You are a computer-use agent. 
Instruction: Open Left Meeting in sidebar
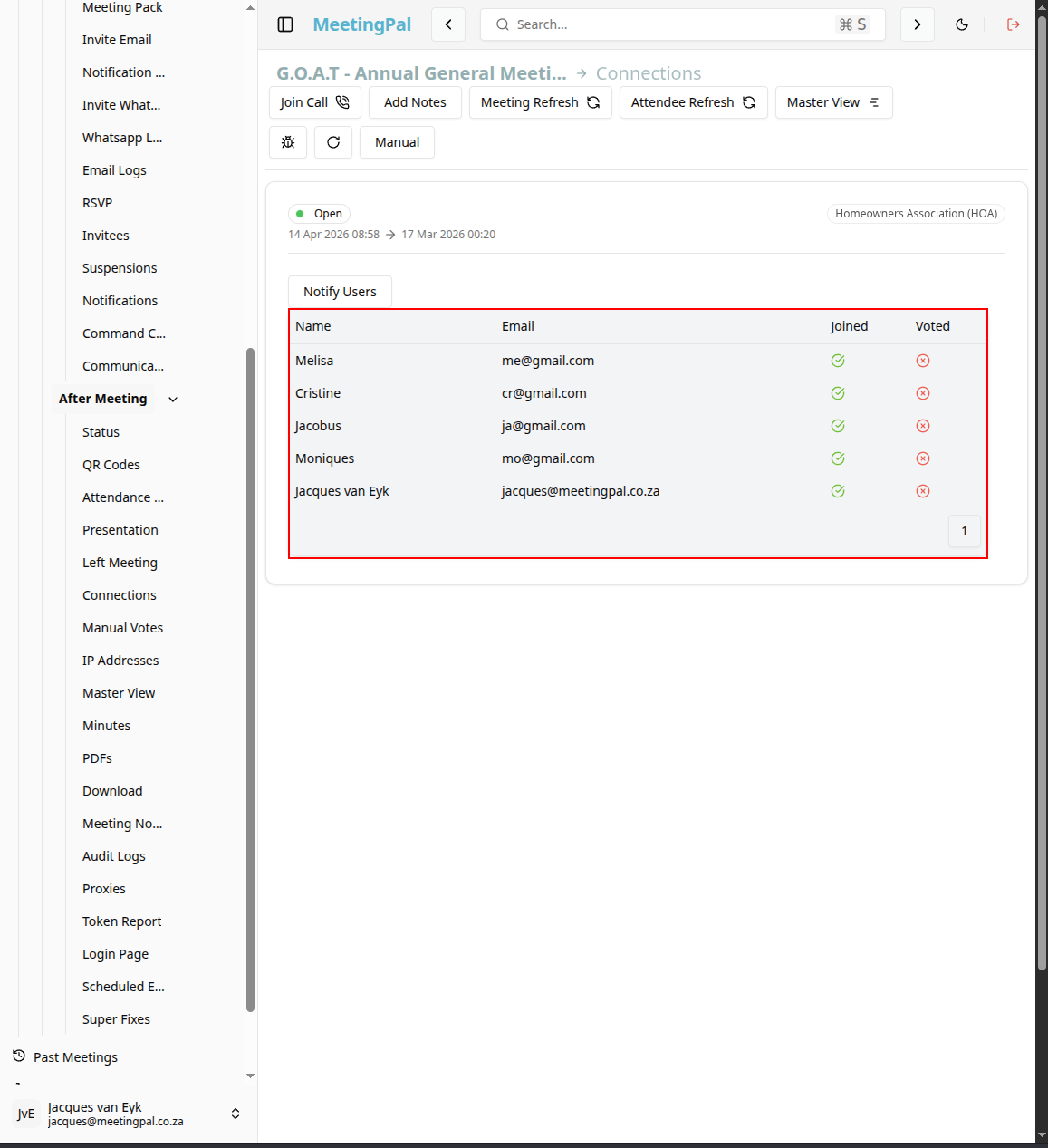(x=120, y=563)
